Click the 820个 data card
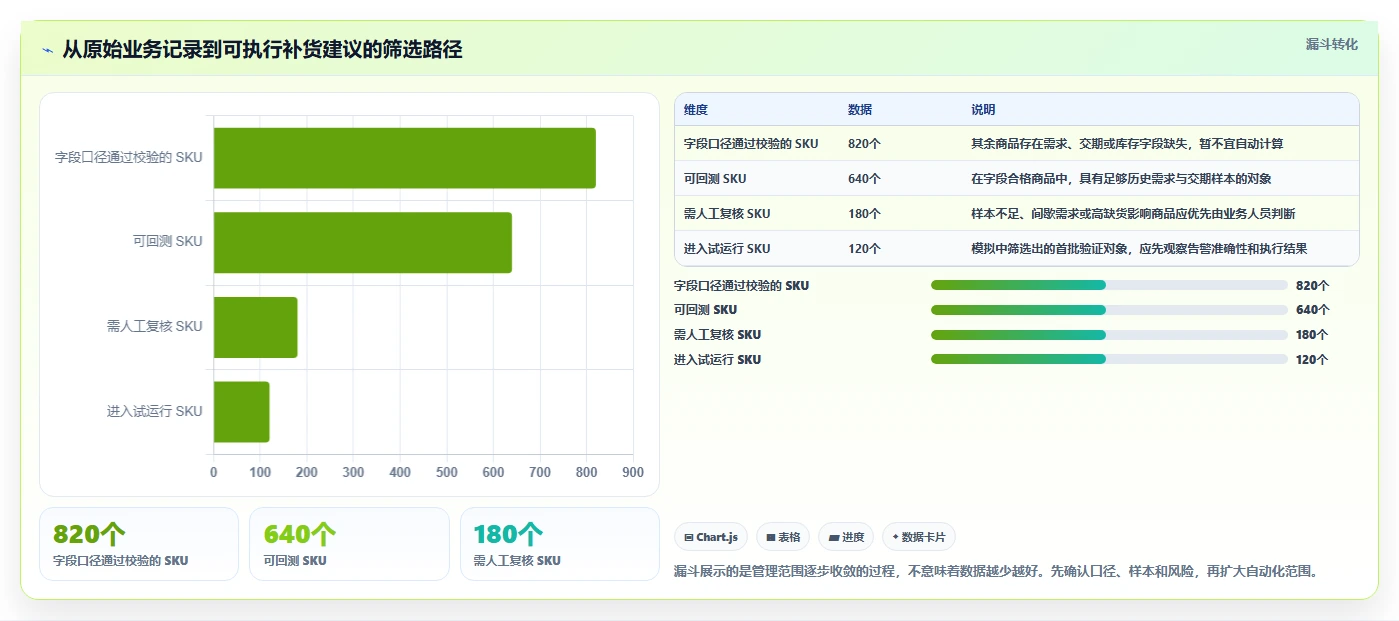 pos(139,544)
